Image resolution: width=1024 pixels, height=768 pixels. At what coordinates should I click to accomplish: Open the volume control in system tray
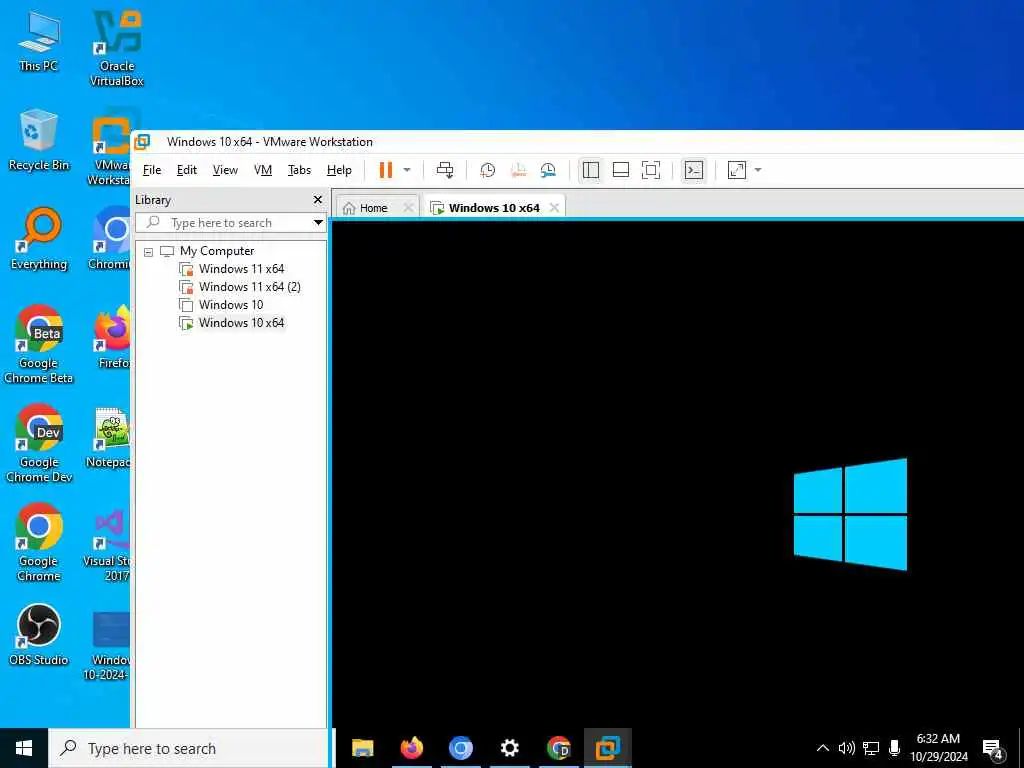click(x=846, y=748)
